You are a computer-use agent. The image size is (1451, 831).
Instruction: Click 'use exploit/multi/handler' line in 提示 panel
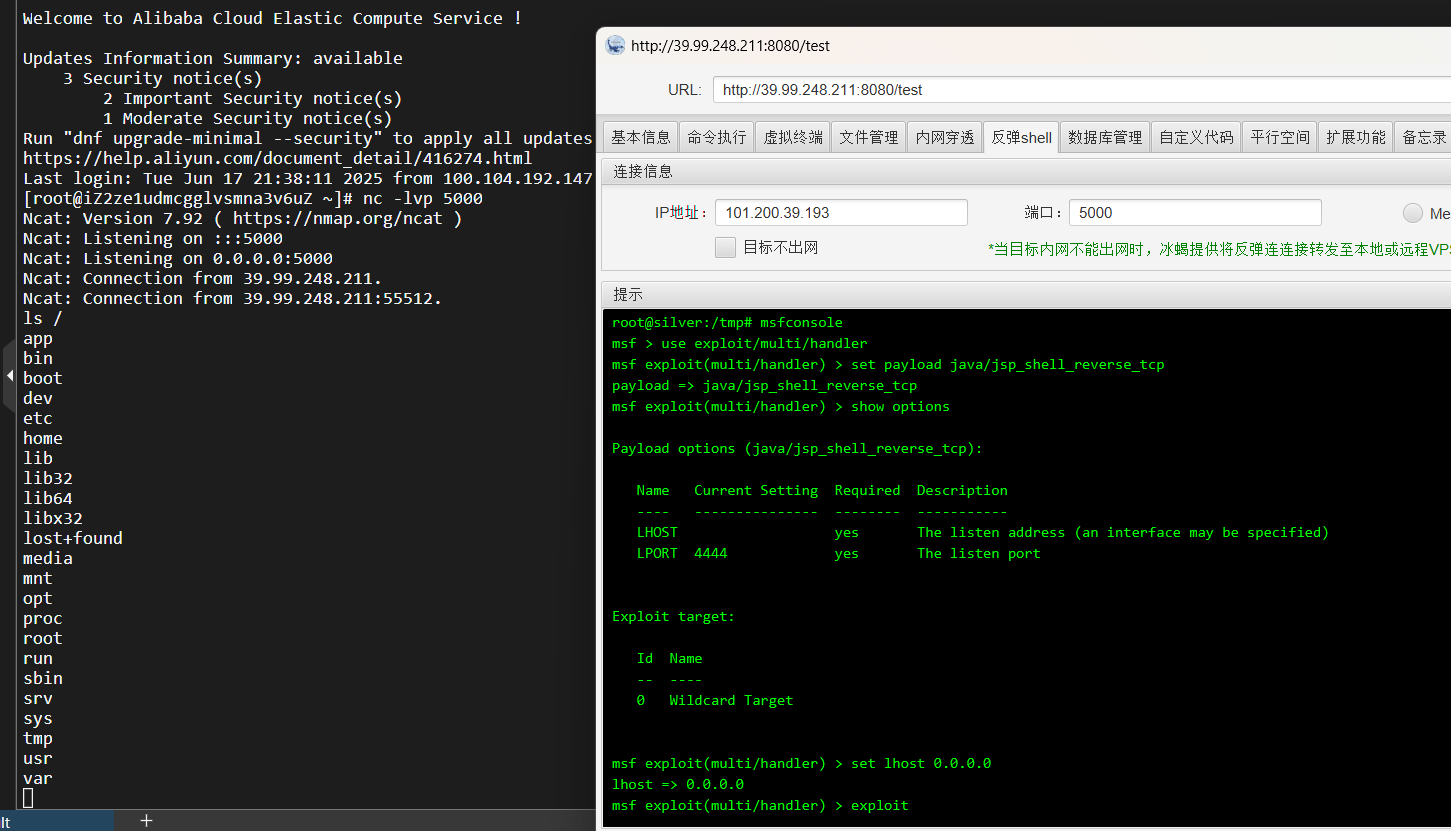(x=739, y=343)
